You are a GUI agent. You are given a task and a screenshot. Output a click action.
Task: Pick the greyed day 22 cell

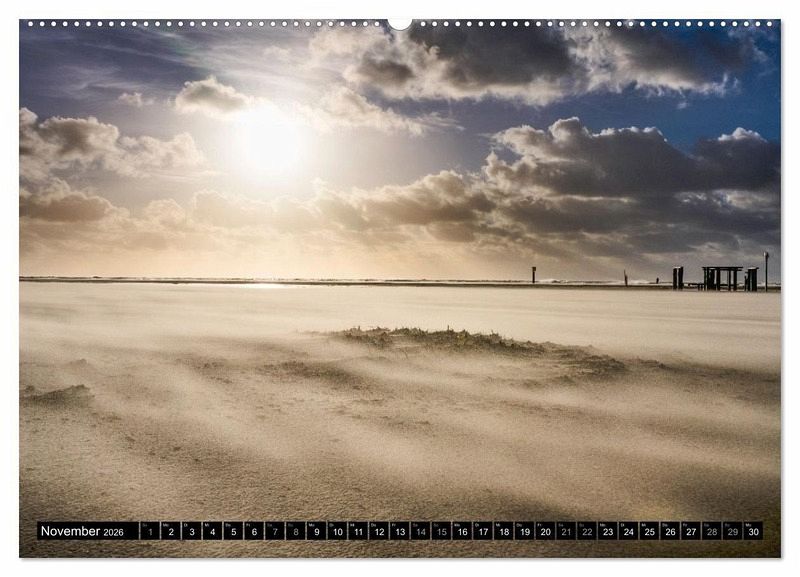click(587, 531)
